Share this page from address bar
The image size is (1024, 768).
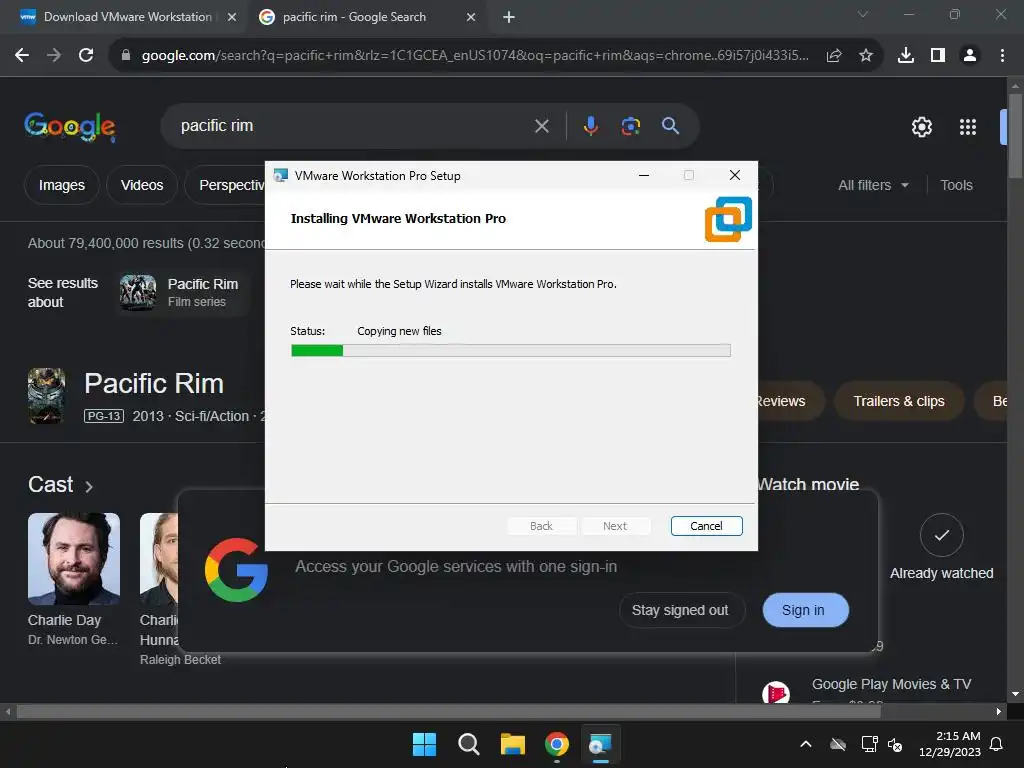point(834,56)
